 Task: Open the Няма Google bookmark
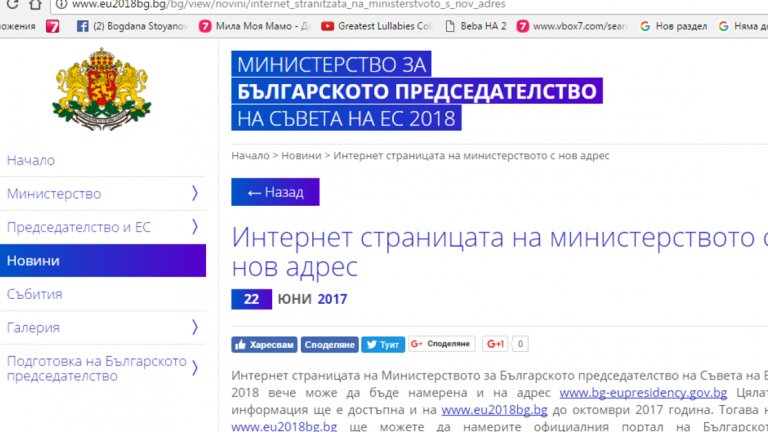pyautogui.click(x=743, y=26)
